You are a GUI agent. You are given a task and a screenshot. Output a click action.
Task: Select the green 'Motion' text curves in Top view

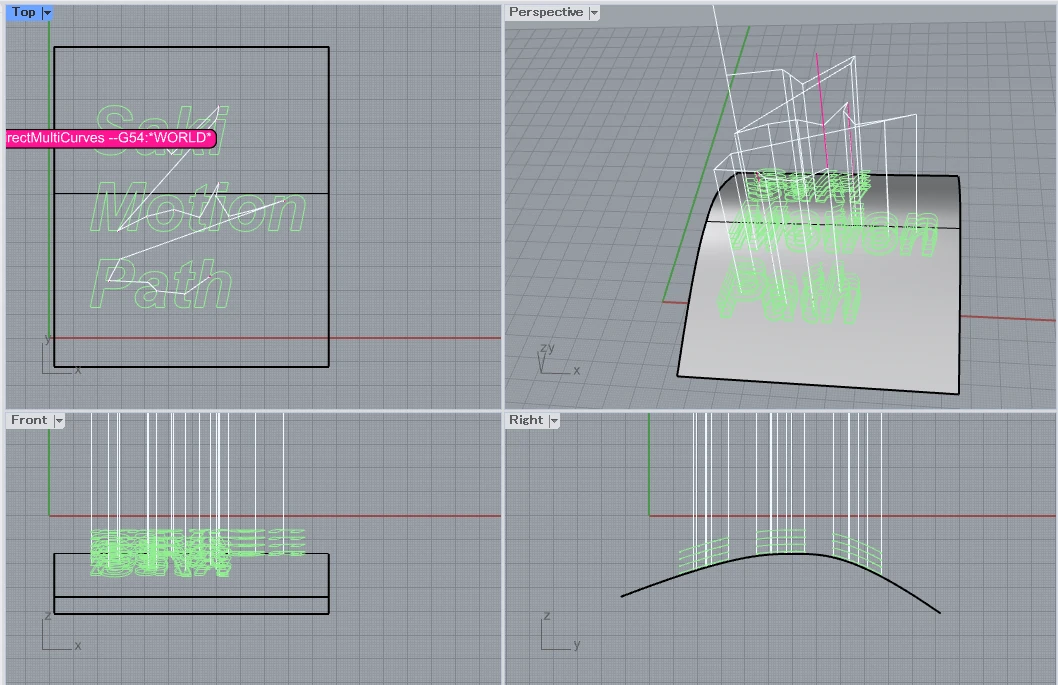198,209
